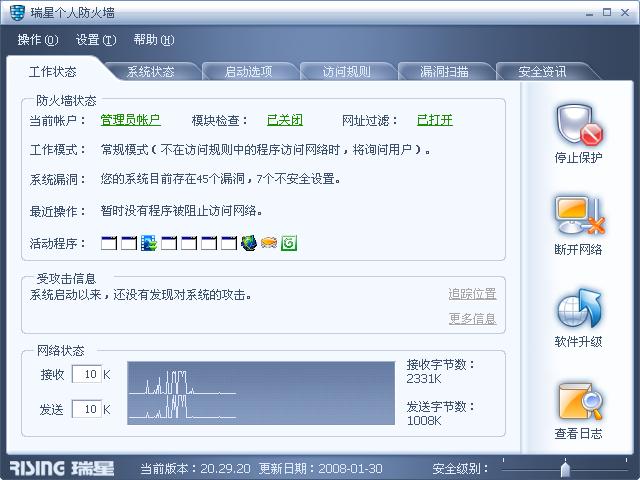
Task: Click the Rising shield icon in title bar
Action: point(17,13)
